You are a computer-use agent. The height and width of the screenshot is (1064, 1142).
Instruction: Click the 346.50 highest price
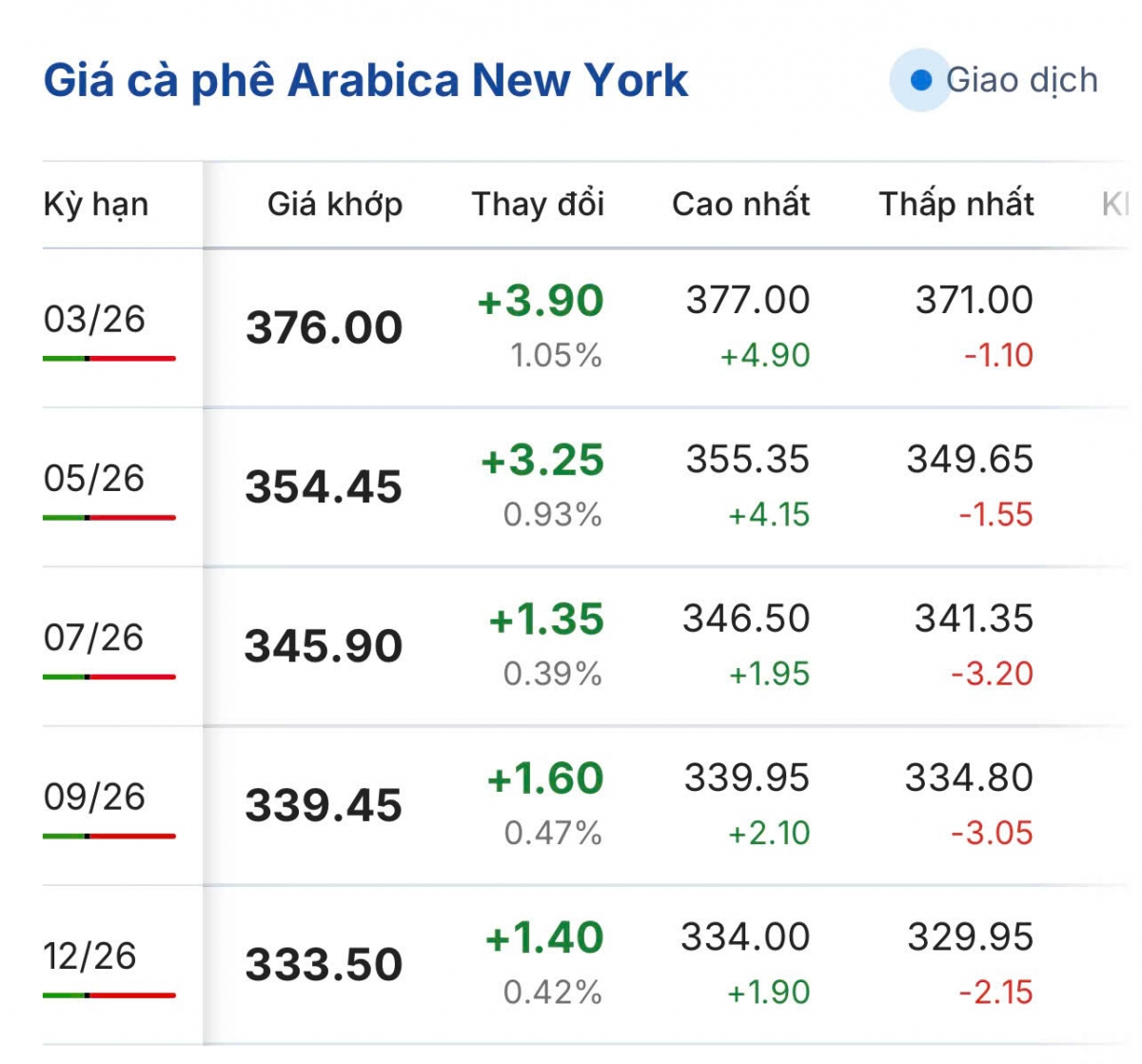pyautogui.click(x=746, y=619)
